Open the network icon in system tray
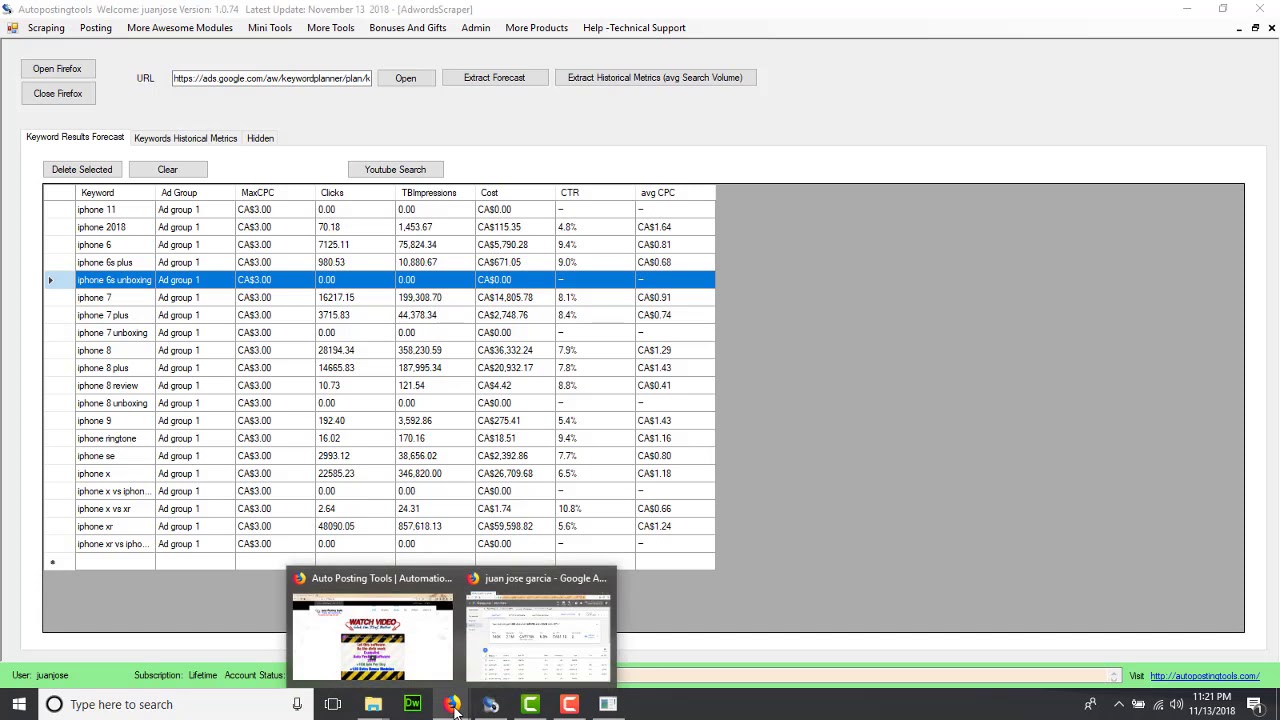This screenshot has height=720, width=1280. pos(1158,704)
